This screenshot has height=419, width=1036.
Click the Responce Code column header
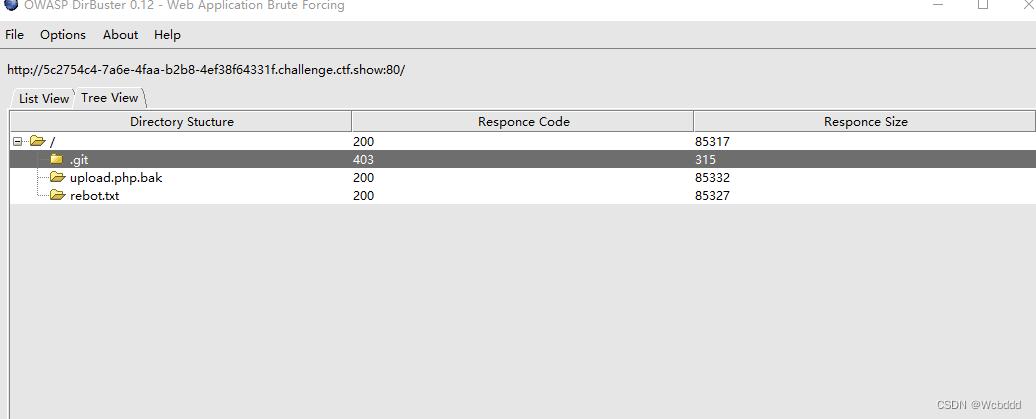(523, 122)
